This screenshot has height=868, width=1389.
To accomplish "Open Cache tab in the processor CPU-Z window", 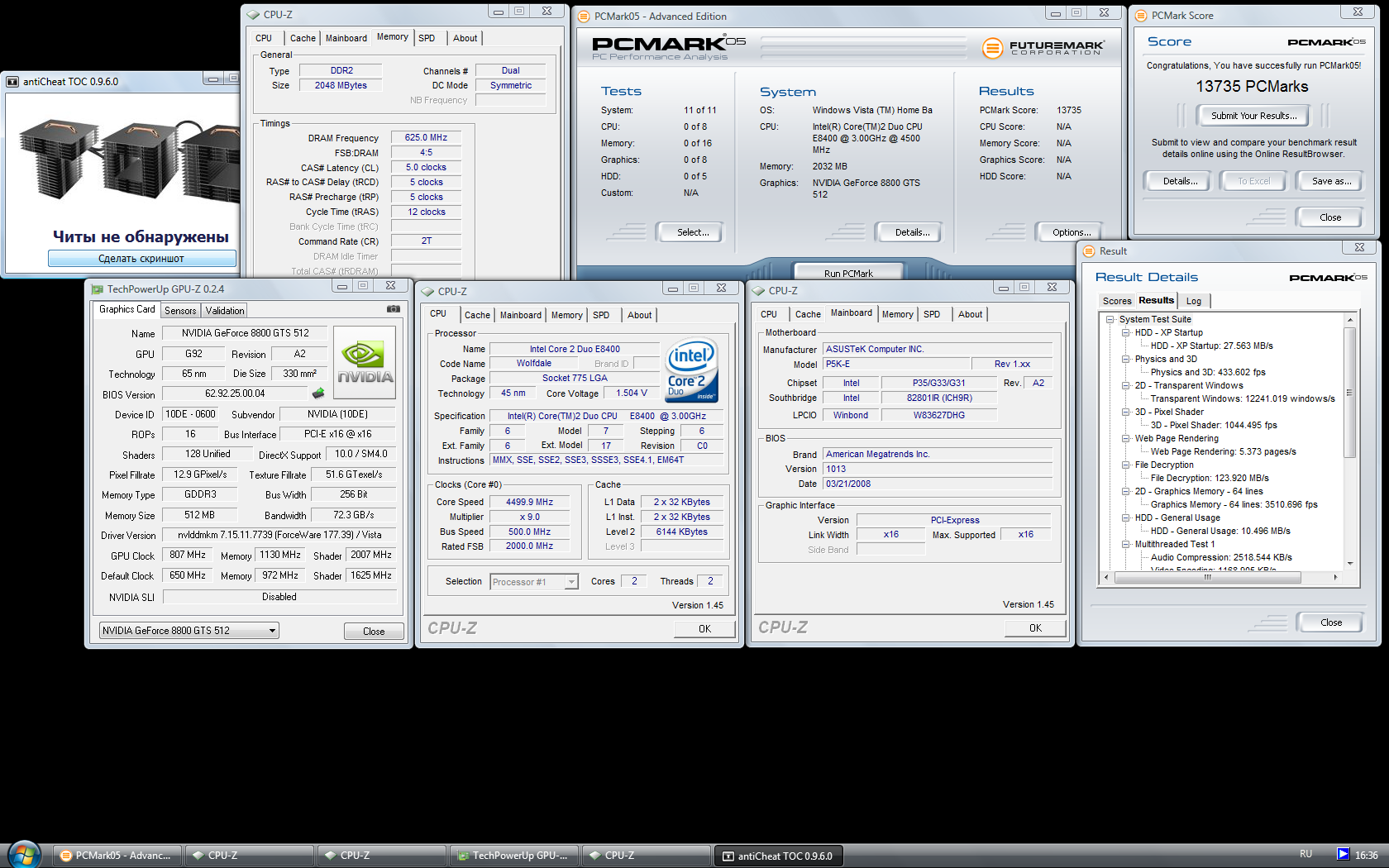I will point(477,315).
